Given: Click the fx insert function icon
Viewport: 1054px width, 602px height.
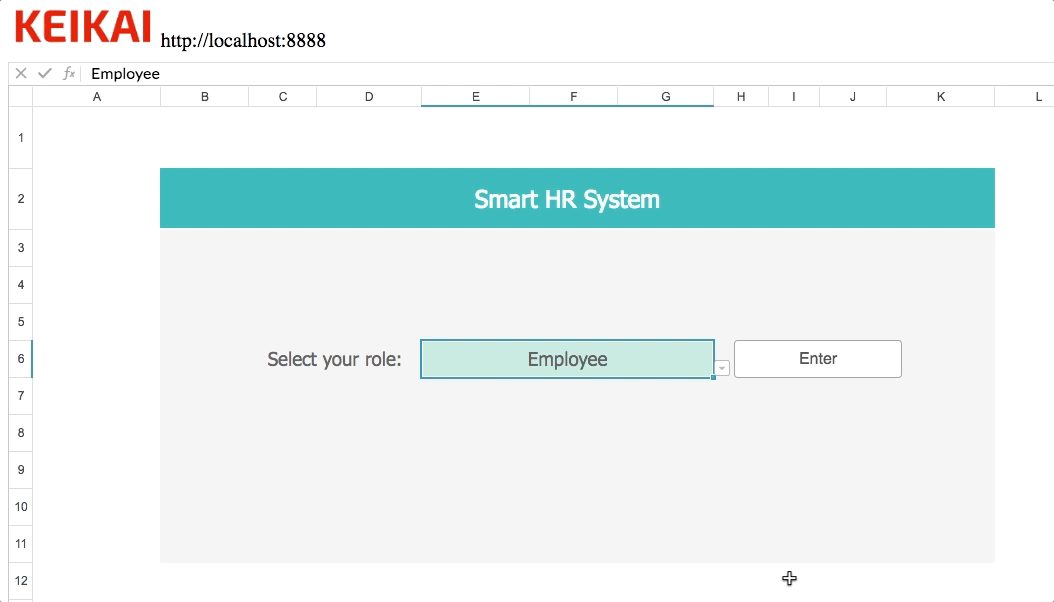Looking at the screenshot, I should coord(69,73).
